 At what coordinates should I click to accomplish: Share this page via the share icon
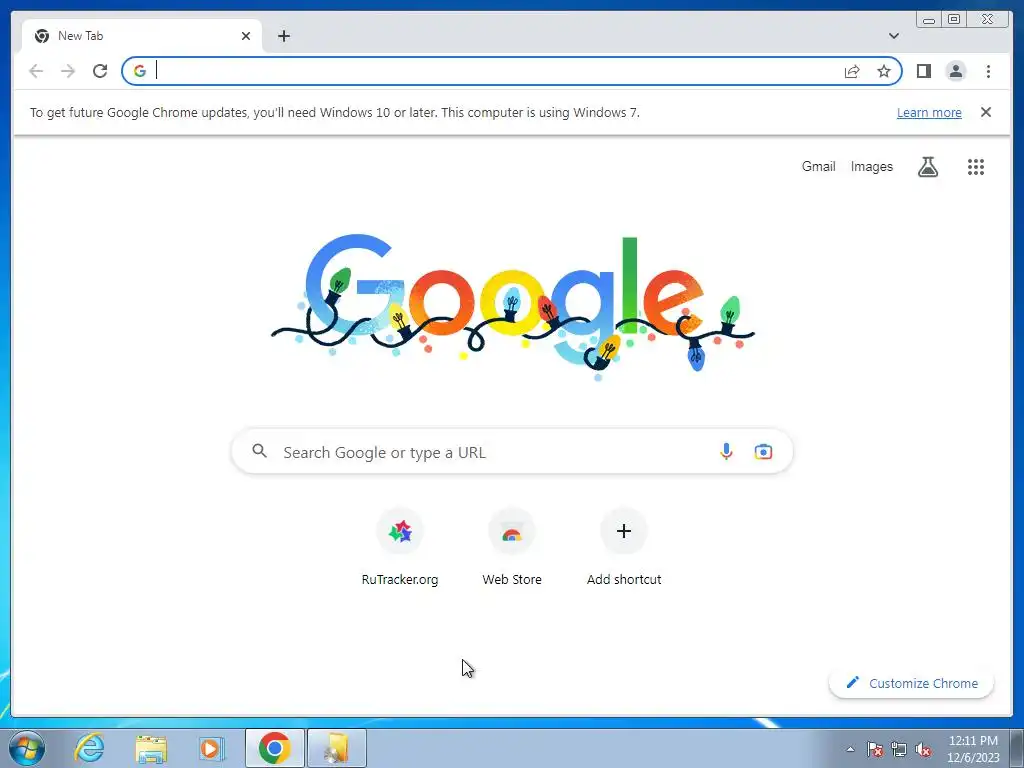[x=852, y=71]
